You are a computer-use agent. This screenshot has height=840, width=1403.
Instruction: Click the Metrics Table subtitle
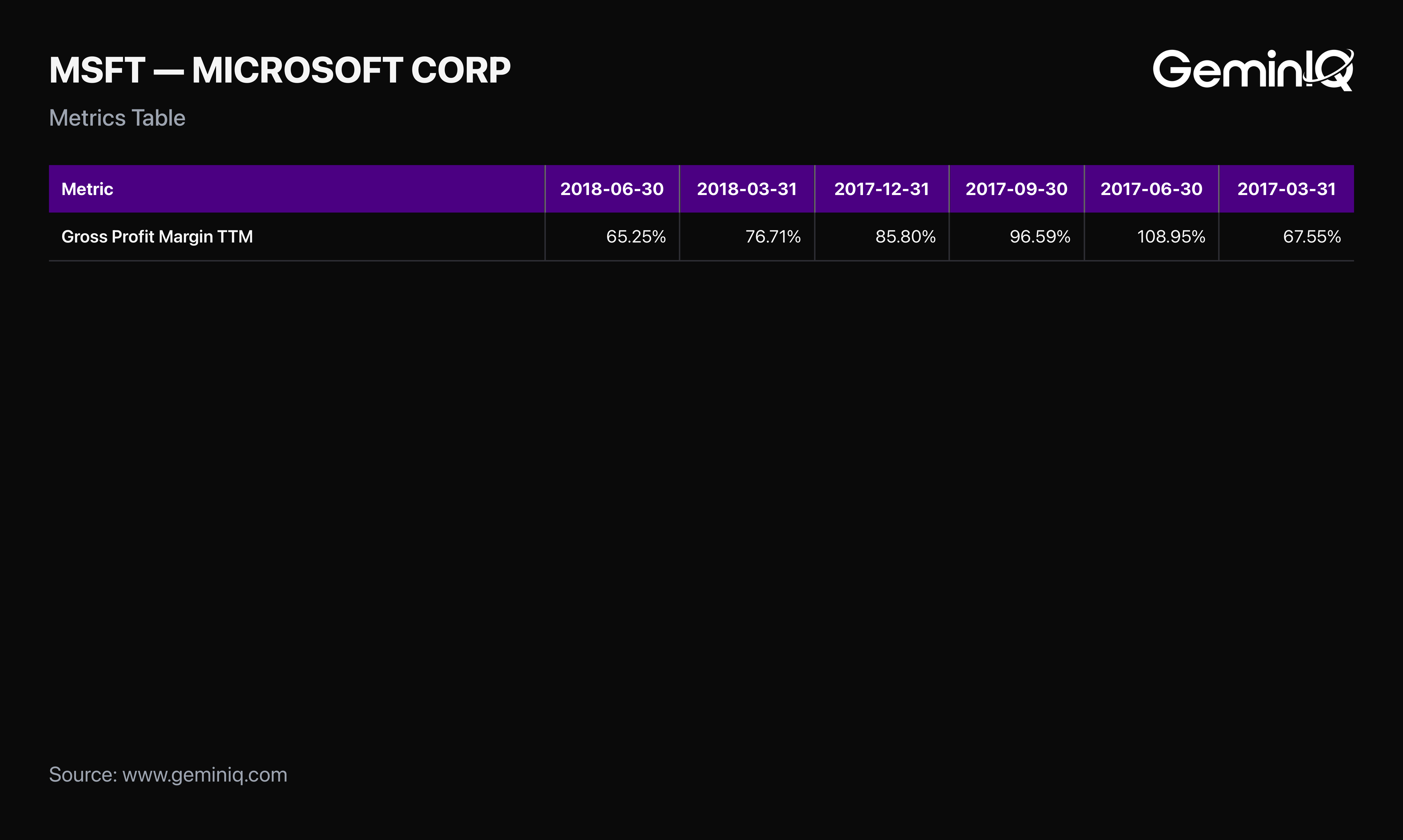pyautogui.click(x=117, y=118)
